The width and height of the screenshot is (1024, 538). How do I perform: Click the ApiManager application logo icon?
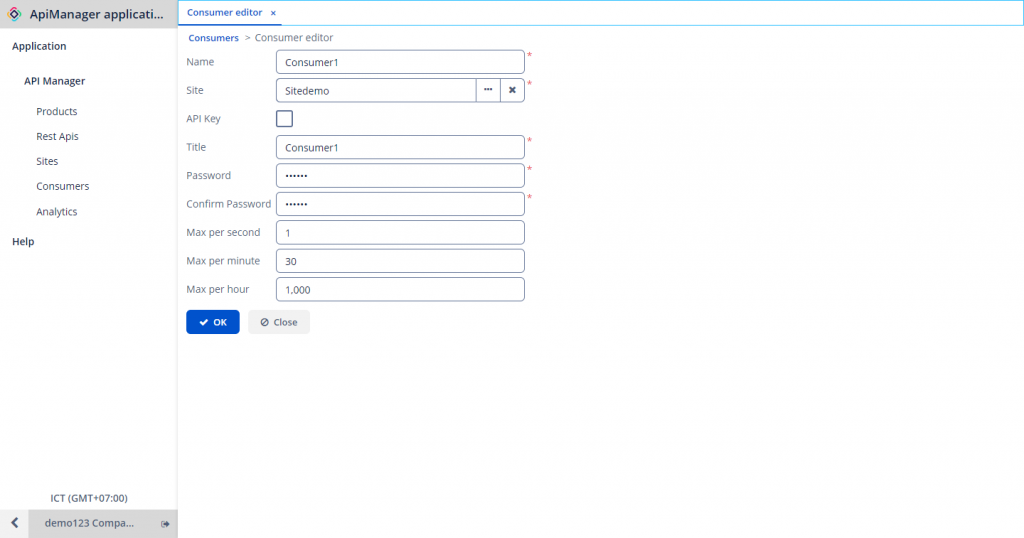click(15, 14)
